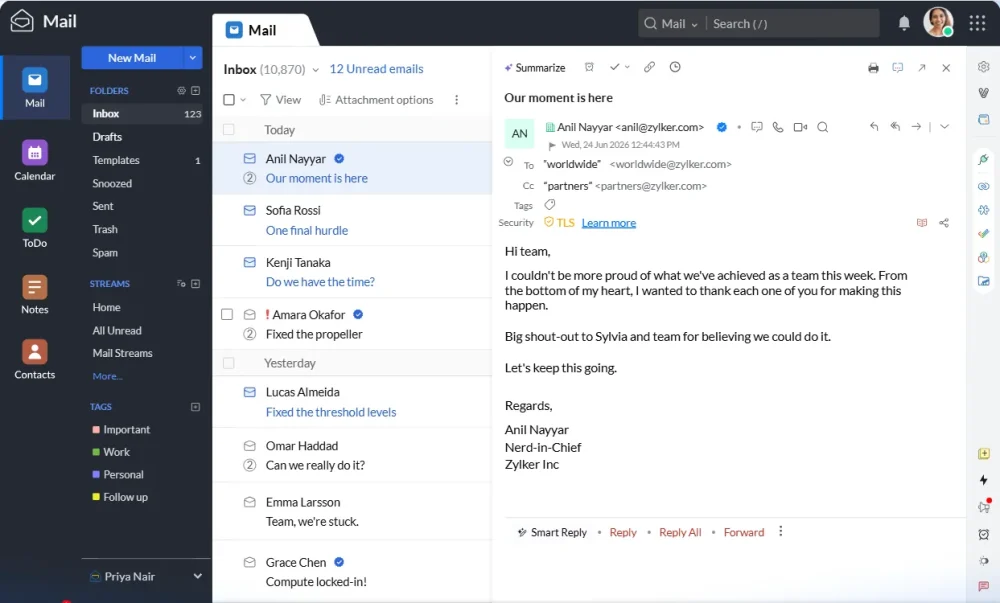Select the Work green tag
The width and height of the screenshot is (1000, 603).
tap(111, 452)
